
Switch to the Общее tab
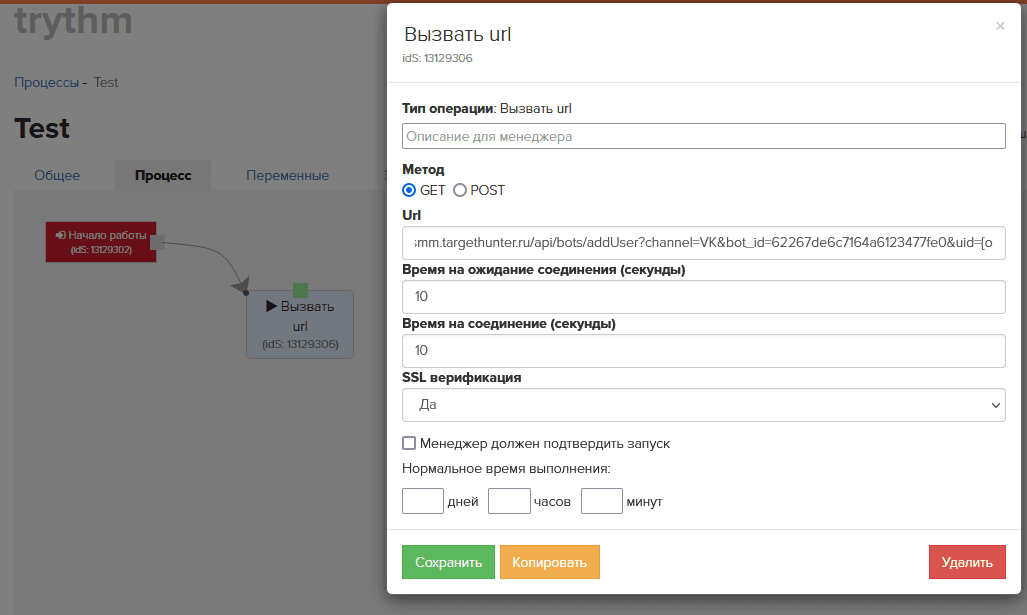coord(57,175)
